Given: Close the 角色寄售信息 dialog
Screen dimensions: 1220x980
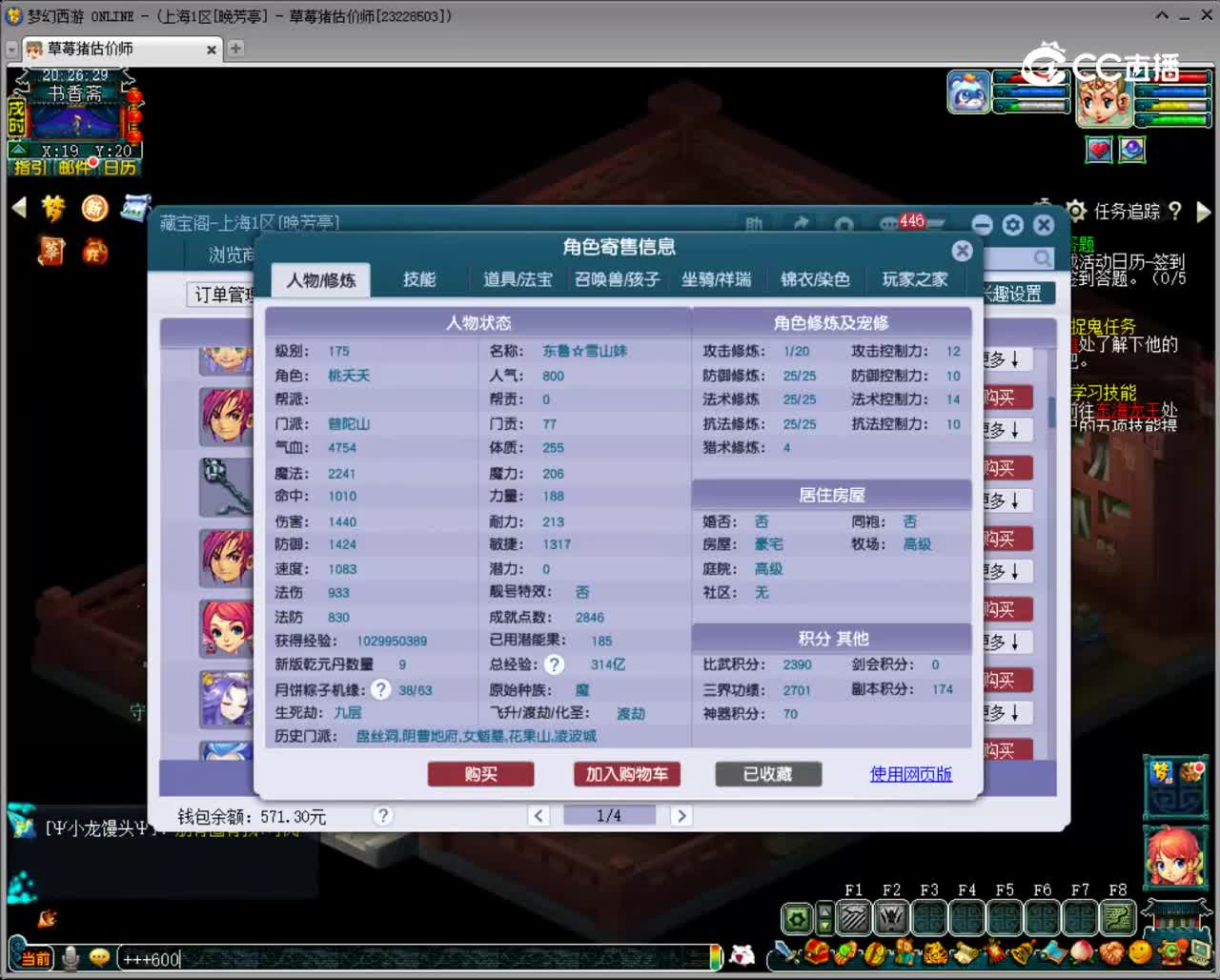Looking at the screenshot, I should (963, 250).
